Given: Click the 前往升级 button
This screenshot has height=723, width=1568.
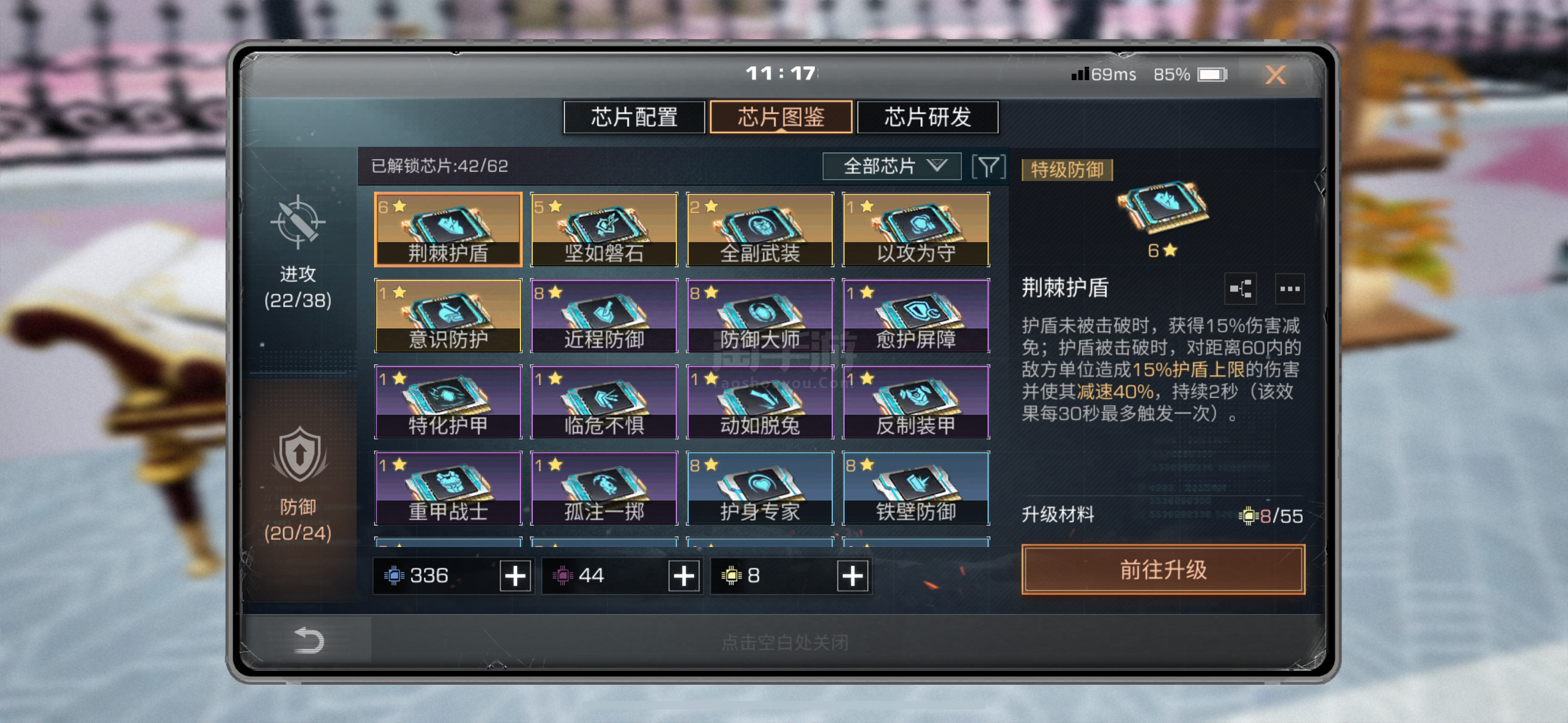Looking at the screenshot, I should click(1163, 569).
